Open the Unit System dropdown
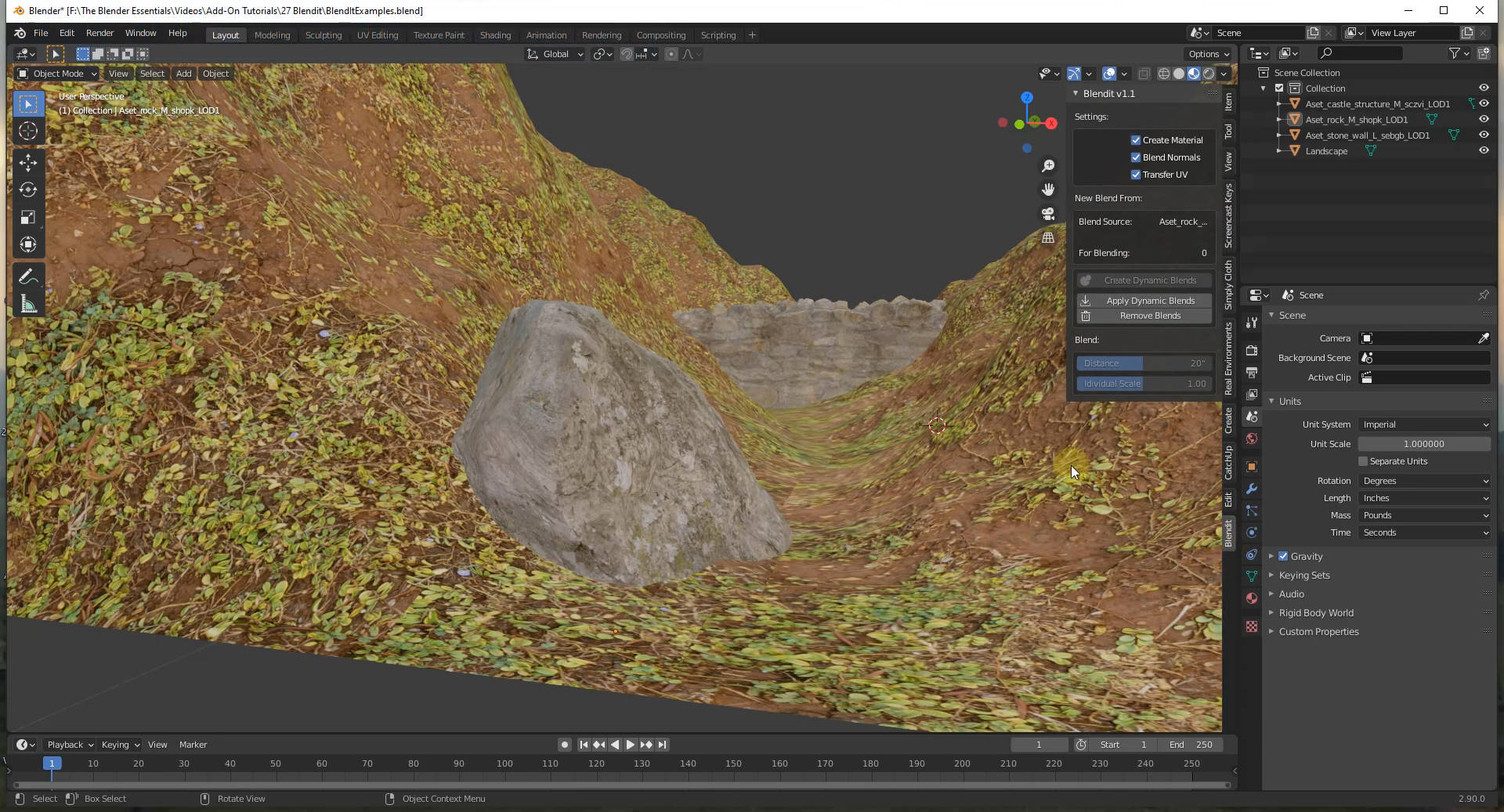The width and height of the screenshot is (1504, 812). click(1423, 424)
